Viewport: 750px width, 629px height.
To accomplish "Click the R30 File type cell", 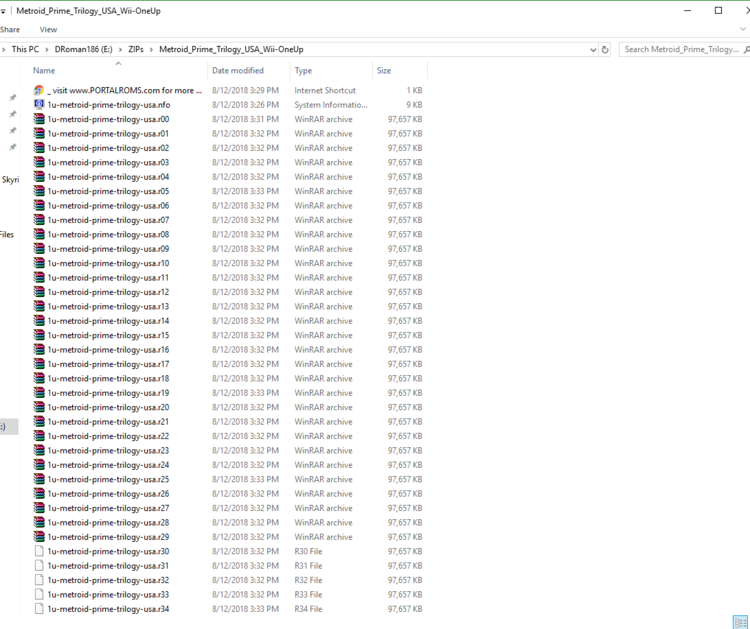I will click(308, 551).
